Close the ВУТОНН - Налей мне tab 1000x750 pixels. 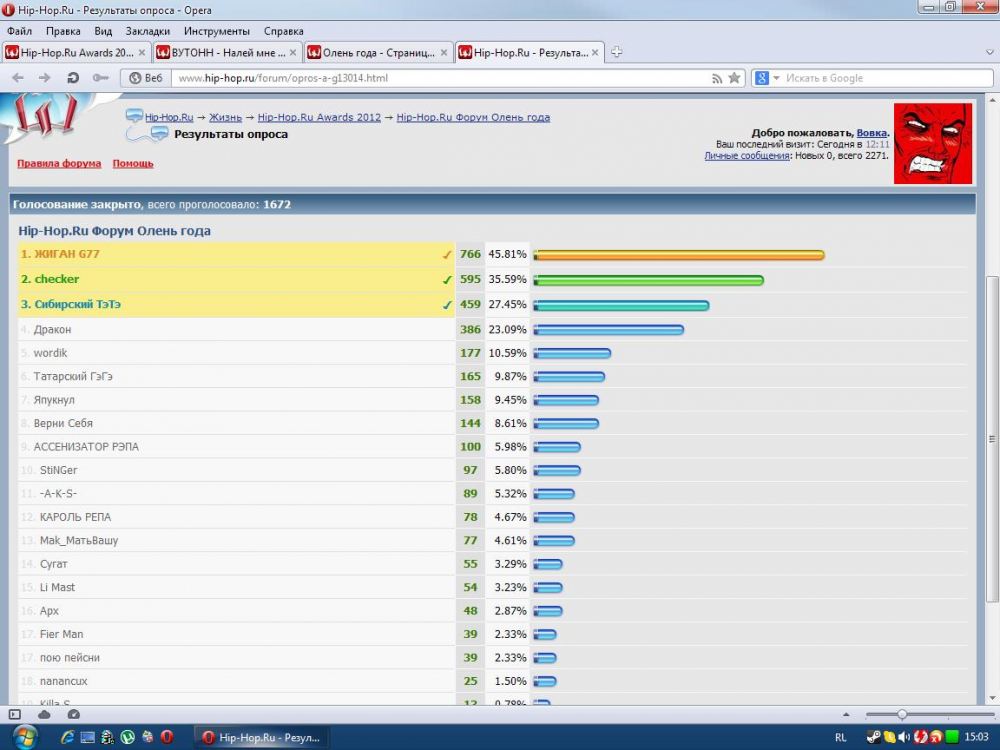click(x=293, y=53)
